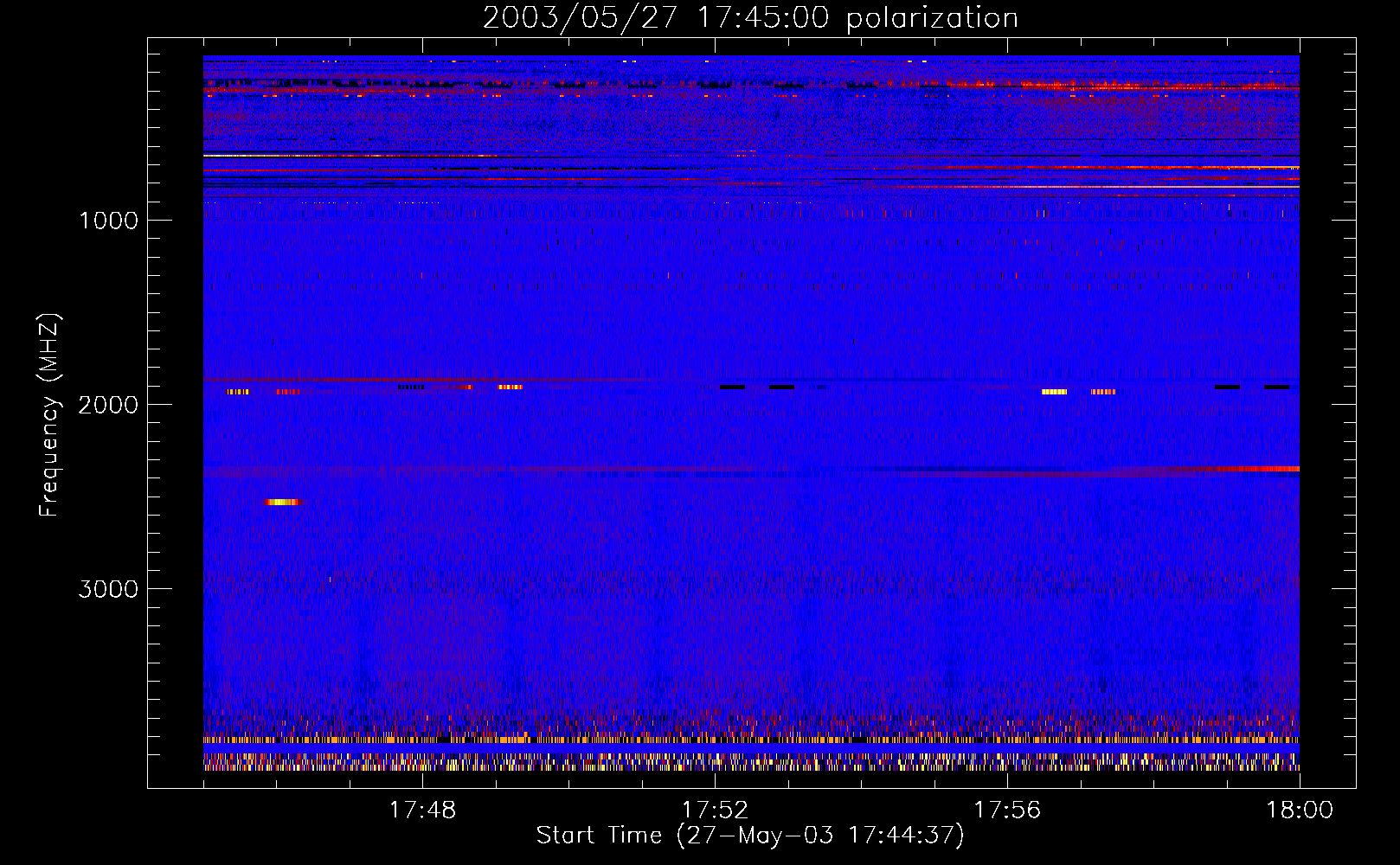Click the 17:48 time tick label

(x=422, y=811)
